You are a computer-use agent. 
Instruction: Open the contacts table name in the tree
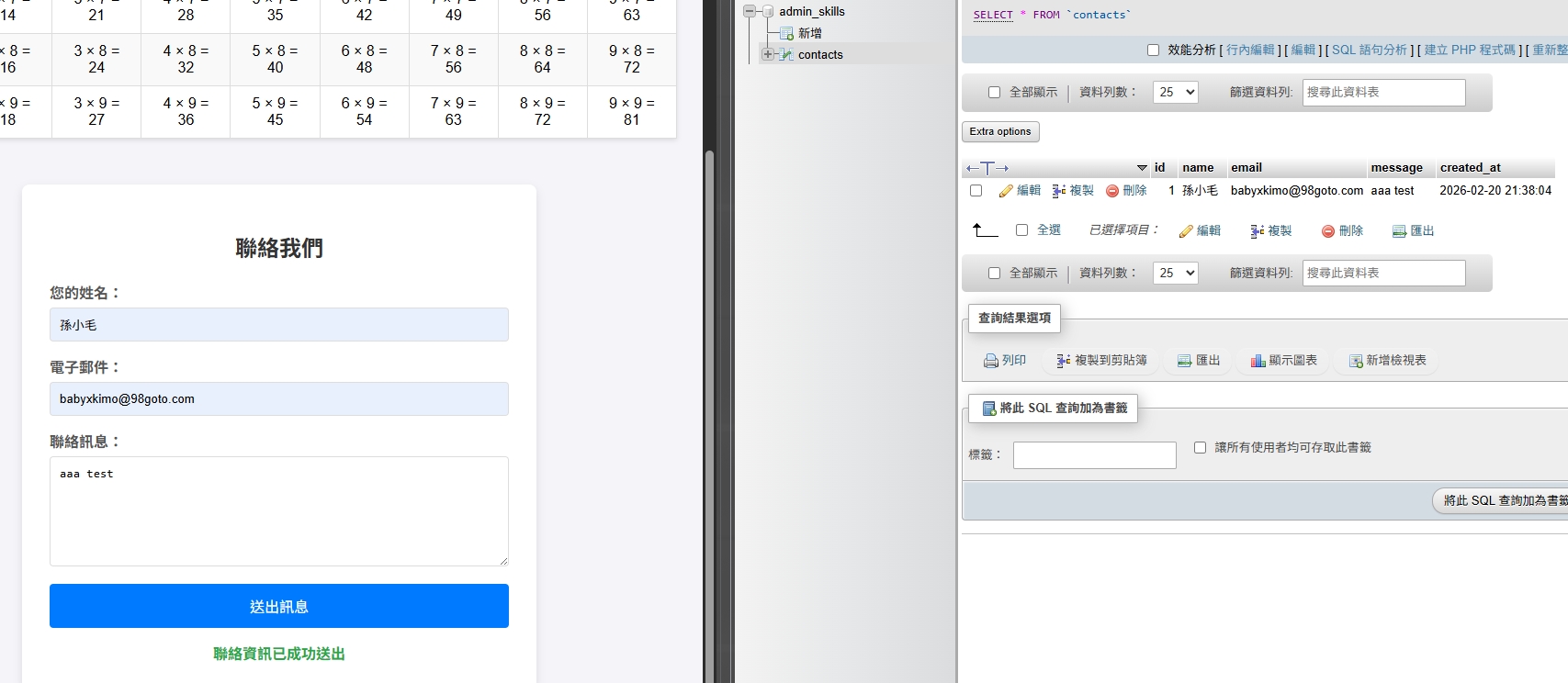click(x=820, y=54)
